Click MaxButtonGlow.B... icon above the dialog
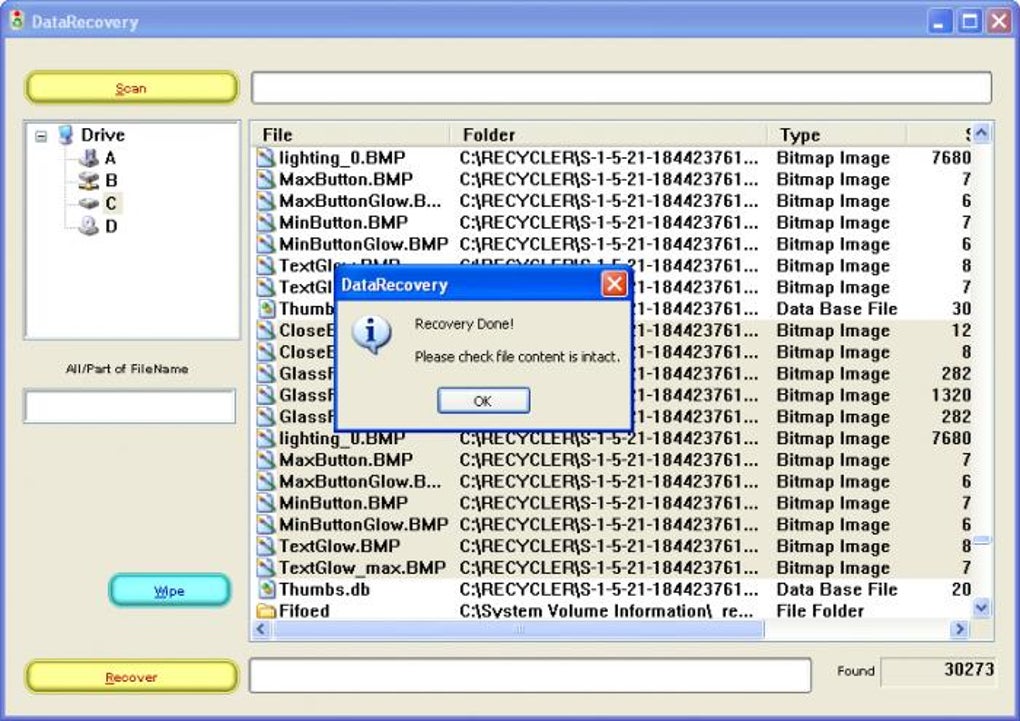This screenshot has width=1020, height=721. (266, 201)
